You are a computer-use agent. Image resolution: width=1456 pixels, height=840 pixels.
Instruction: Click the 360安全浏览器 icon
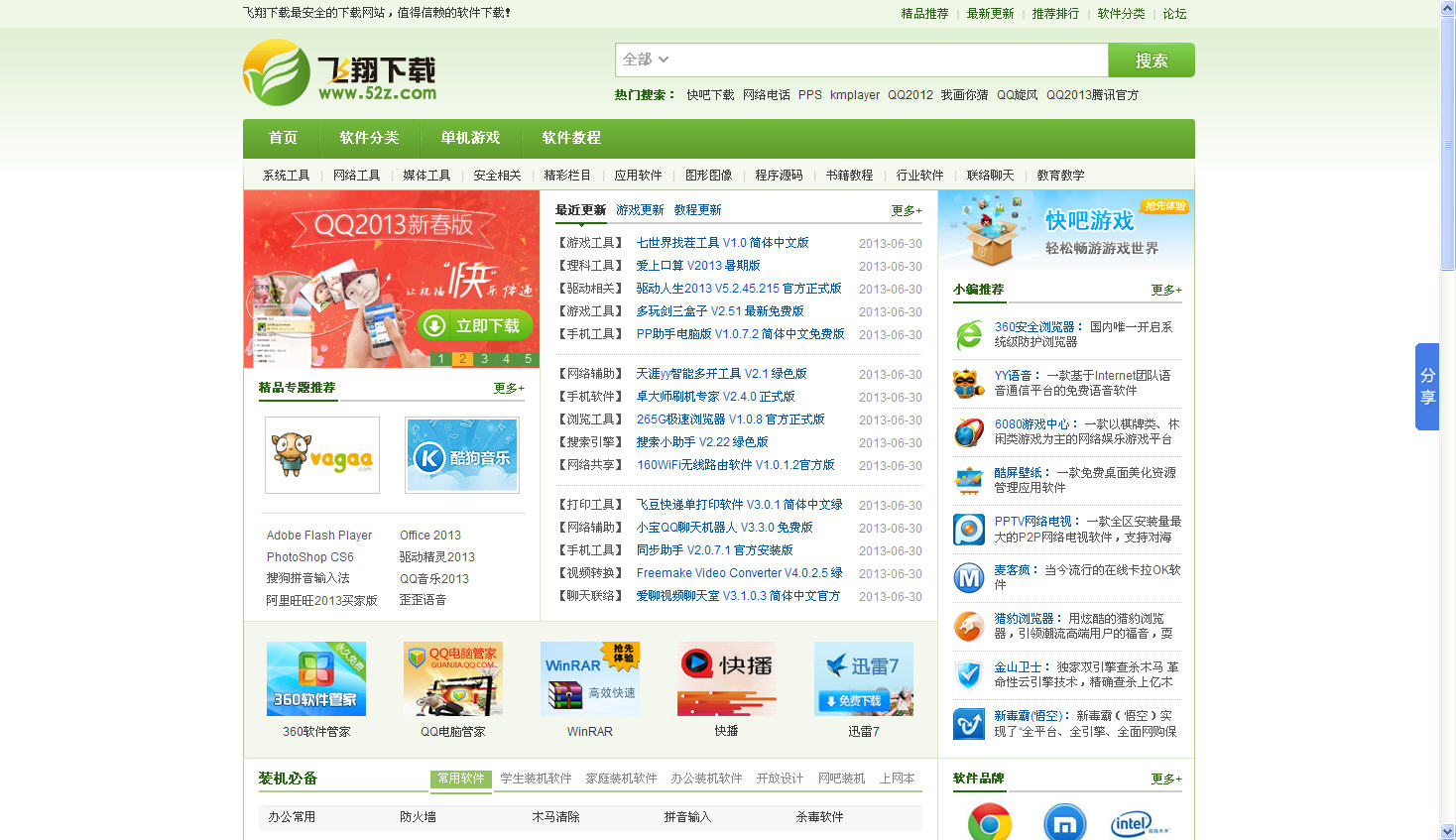point(969,335)
